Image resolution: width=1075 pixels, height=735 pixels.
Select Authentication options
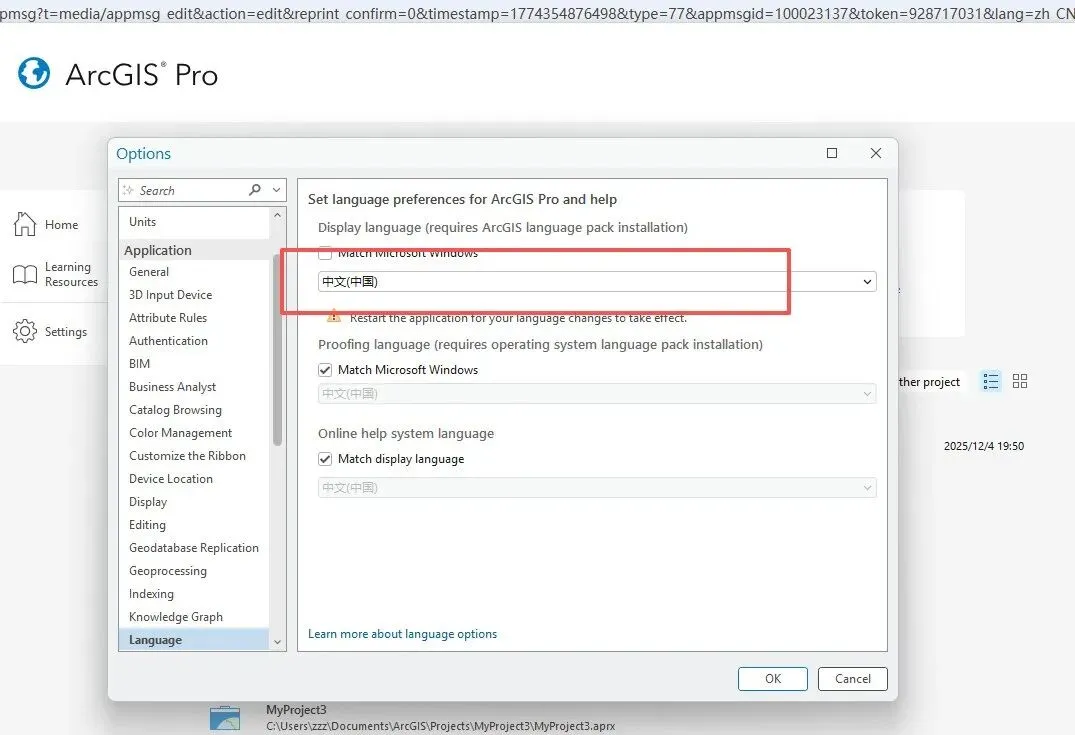tap(169, 341)
